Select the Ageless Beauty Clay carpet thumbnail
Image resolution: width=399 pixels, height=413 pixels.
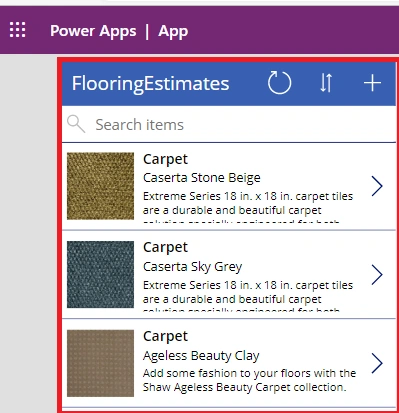(x=100, y=363)
